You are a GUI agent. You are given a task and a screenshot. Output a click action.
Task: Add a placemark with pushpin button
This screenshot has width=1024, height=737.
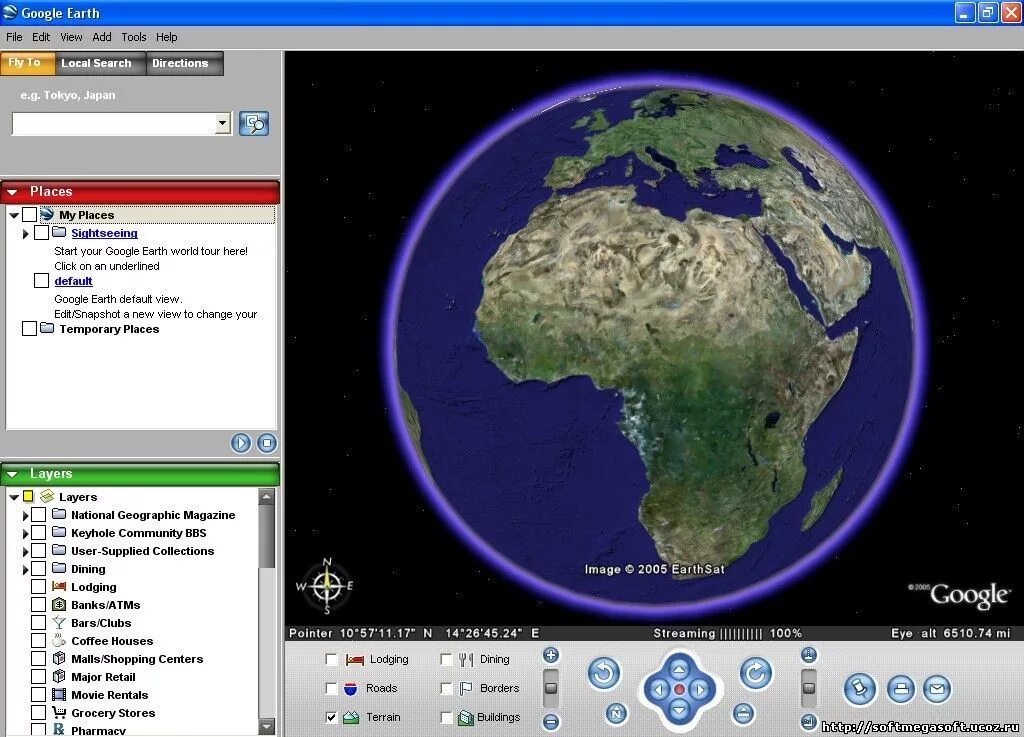[859, 689]
